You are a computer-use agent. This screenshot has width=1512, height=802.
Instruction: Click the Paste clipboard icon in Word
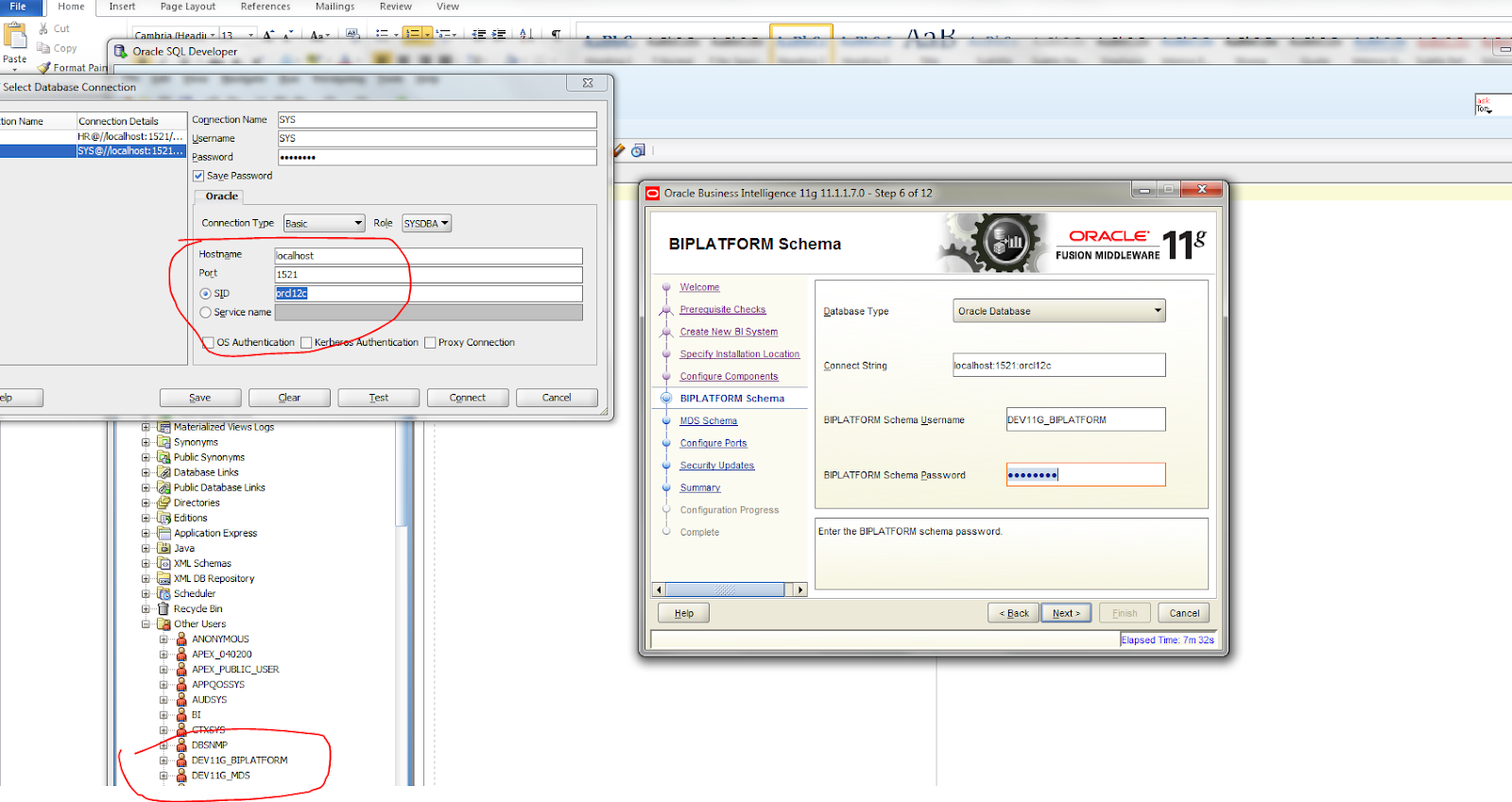pos(15,36)
